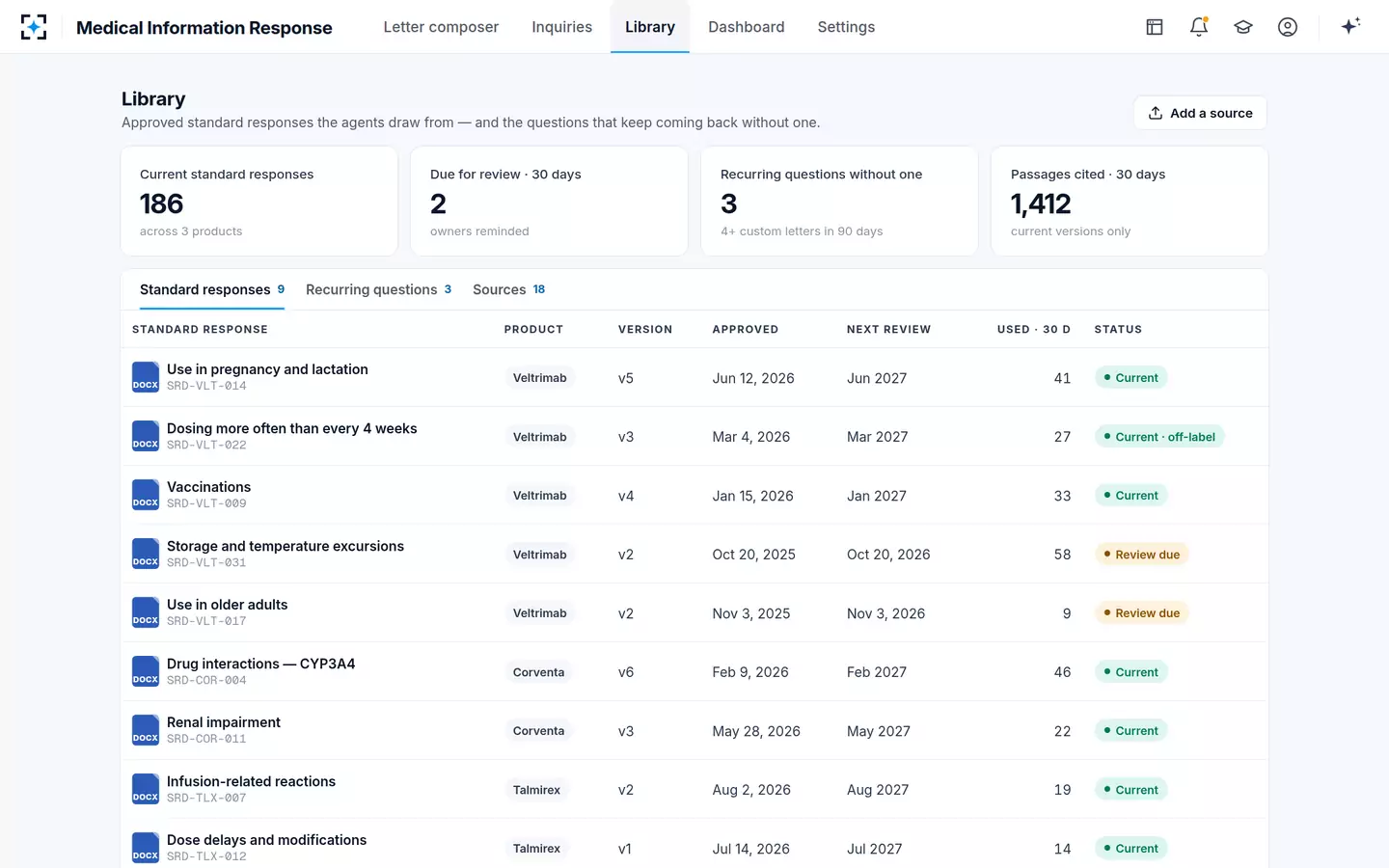Click DOCX icon for Dose delays and modifications
The image size is (1389, 868).
point(146,848)
